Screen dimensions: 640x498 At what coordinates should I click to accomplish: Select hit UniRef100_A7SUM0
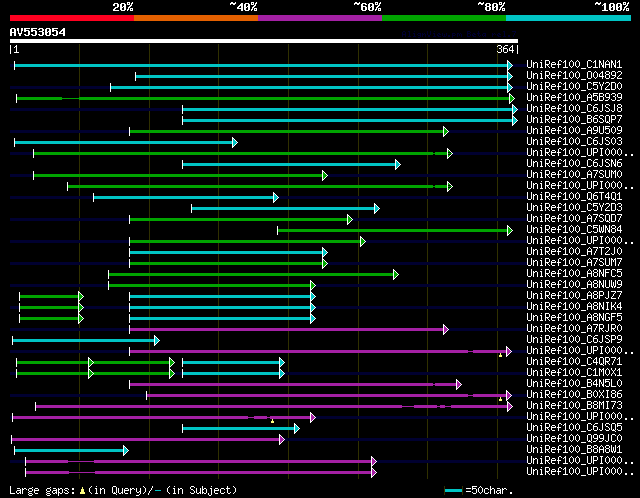click(574, 175)
